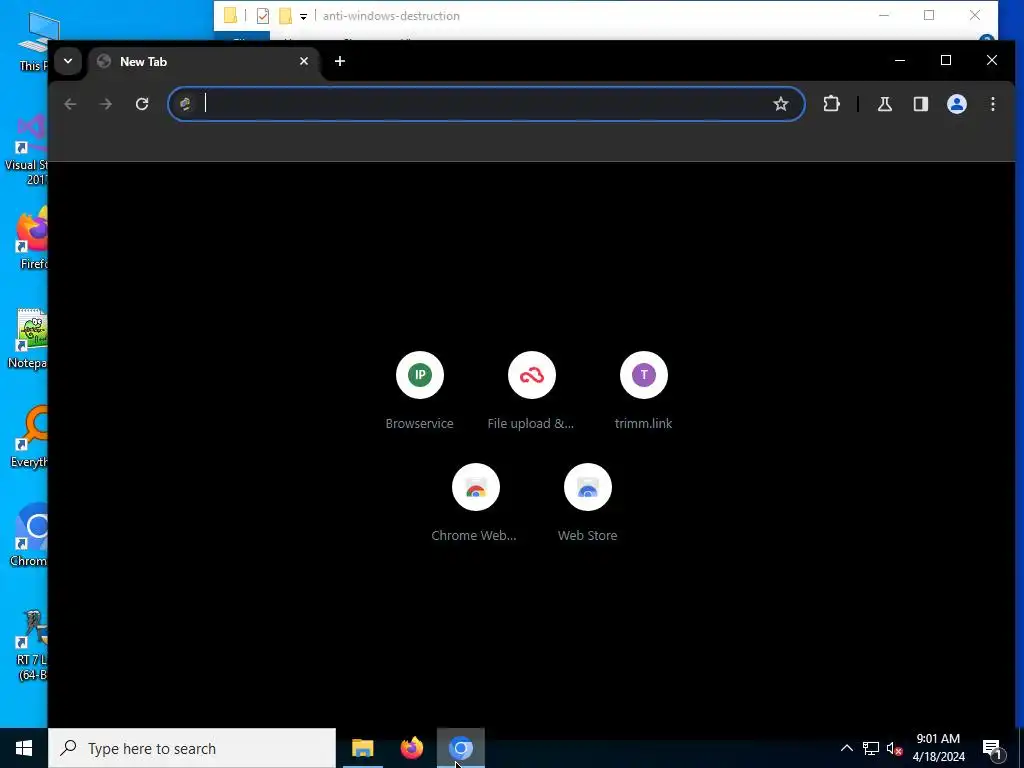Open Quick Access toolbar dropdown in Explorer window
Image resolution: width=1024 pixels, height=768 pixels.
pyautogui.click(x=303, y=16)
